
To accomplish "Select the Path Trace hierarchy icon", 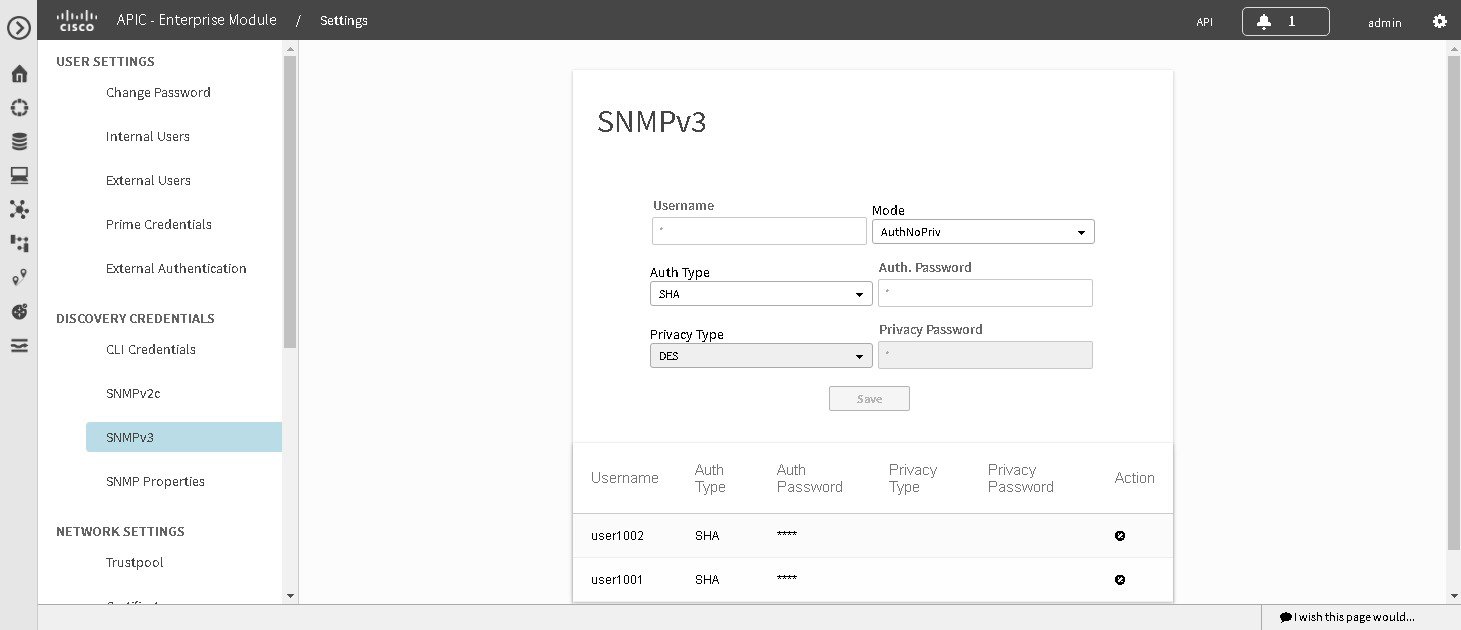I will click(x=19, y=243).
